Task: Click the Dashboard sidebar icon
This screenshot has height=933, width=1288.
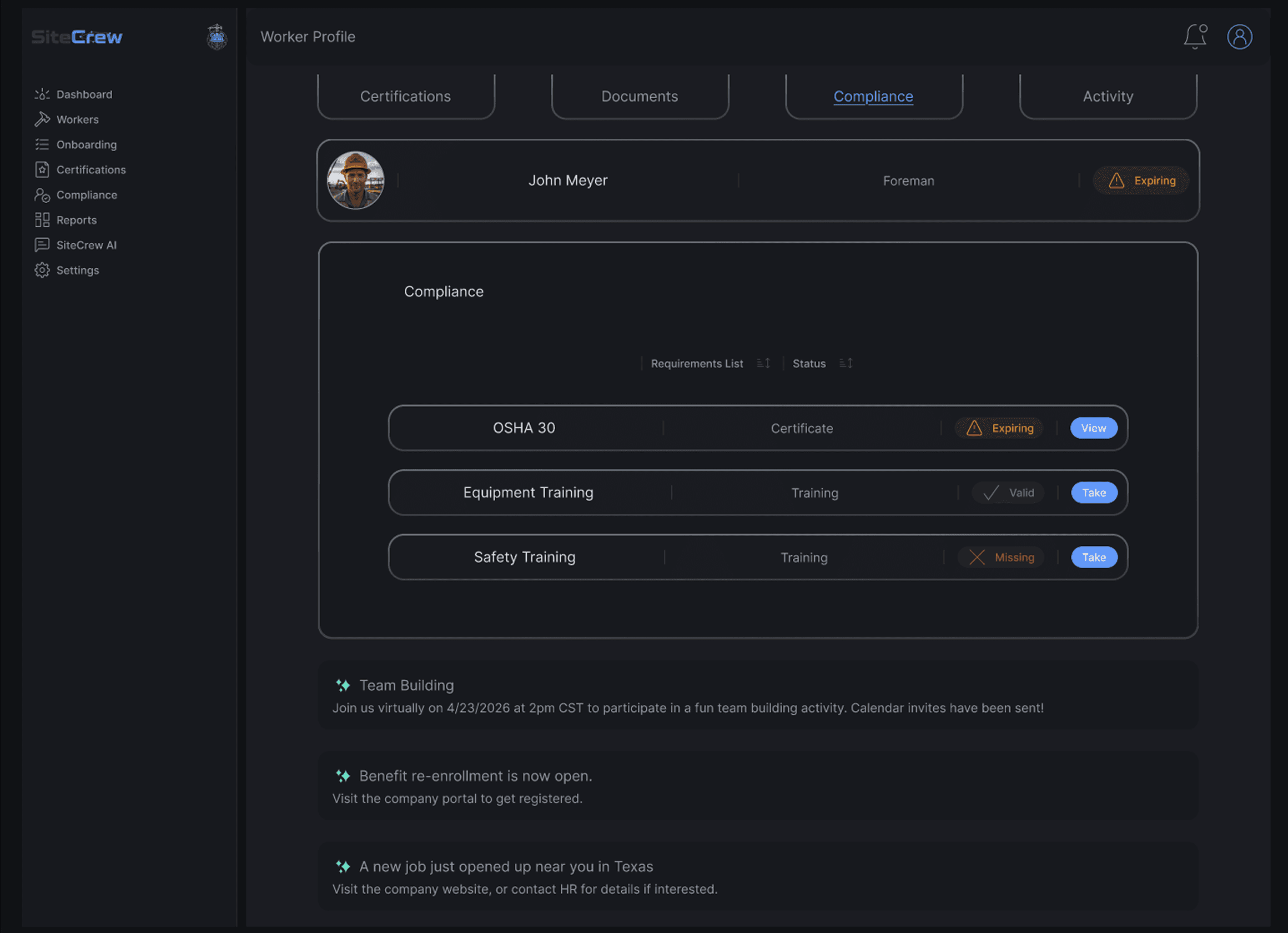Action: click(x=42, y=94)
